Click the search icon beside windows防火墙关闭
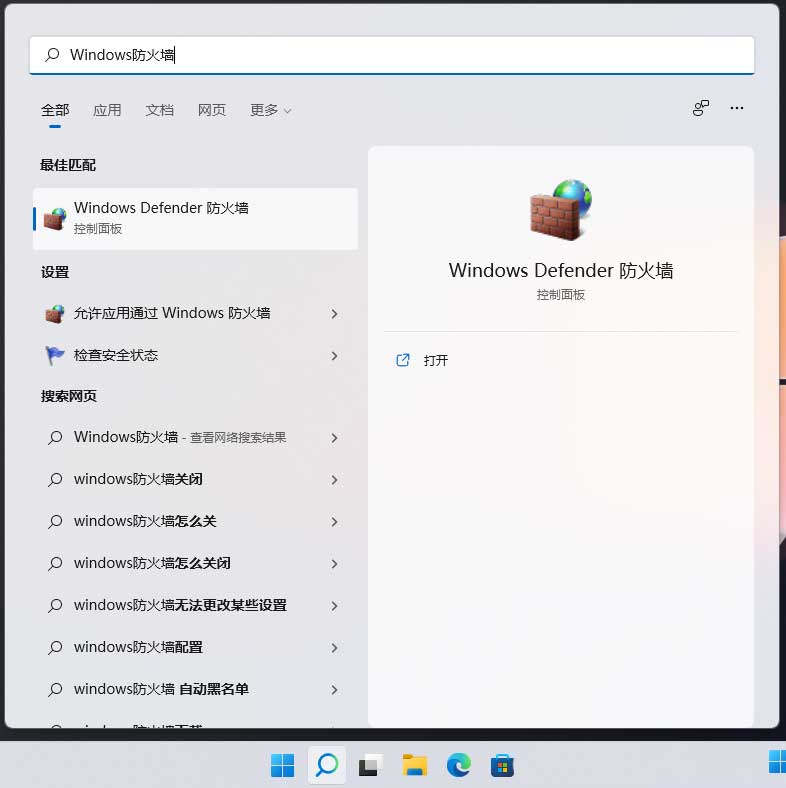This screenshot has width=786, height=788. click(55, 480)
